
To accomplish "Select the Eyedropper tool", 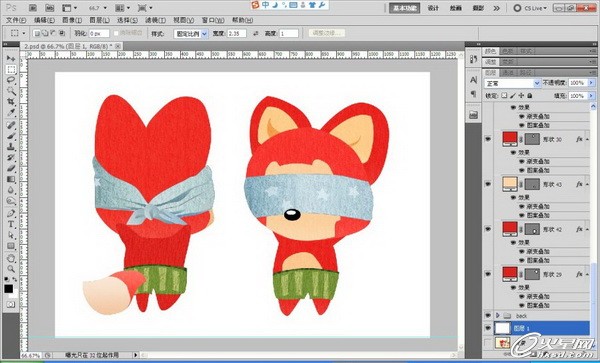I will click(x=11, y=112).
